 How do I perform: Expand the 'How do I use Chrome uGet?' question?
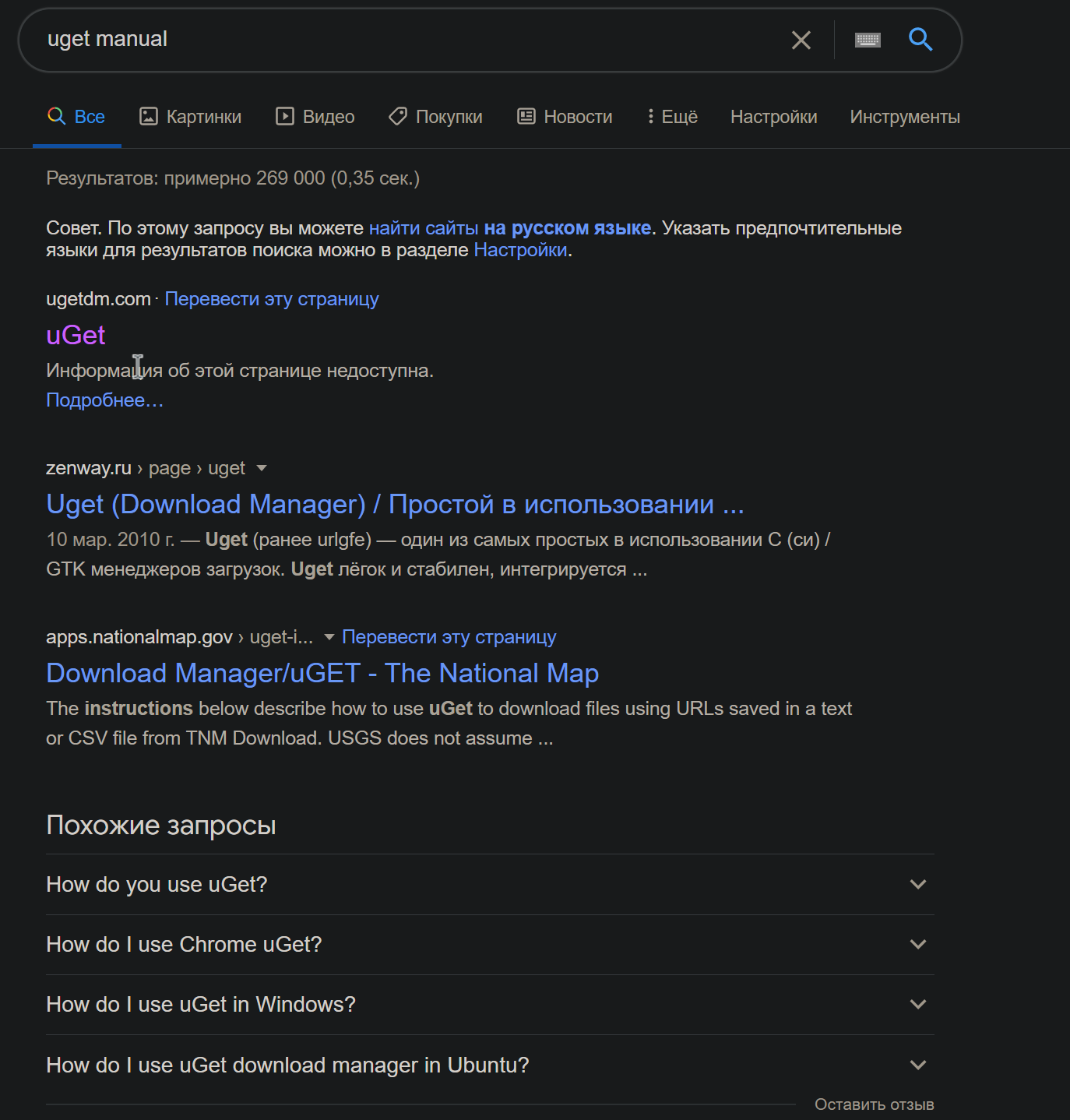(x=490, y=945)
